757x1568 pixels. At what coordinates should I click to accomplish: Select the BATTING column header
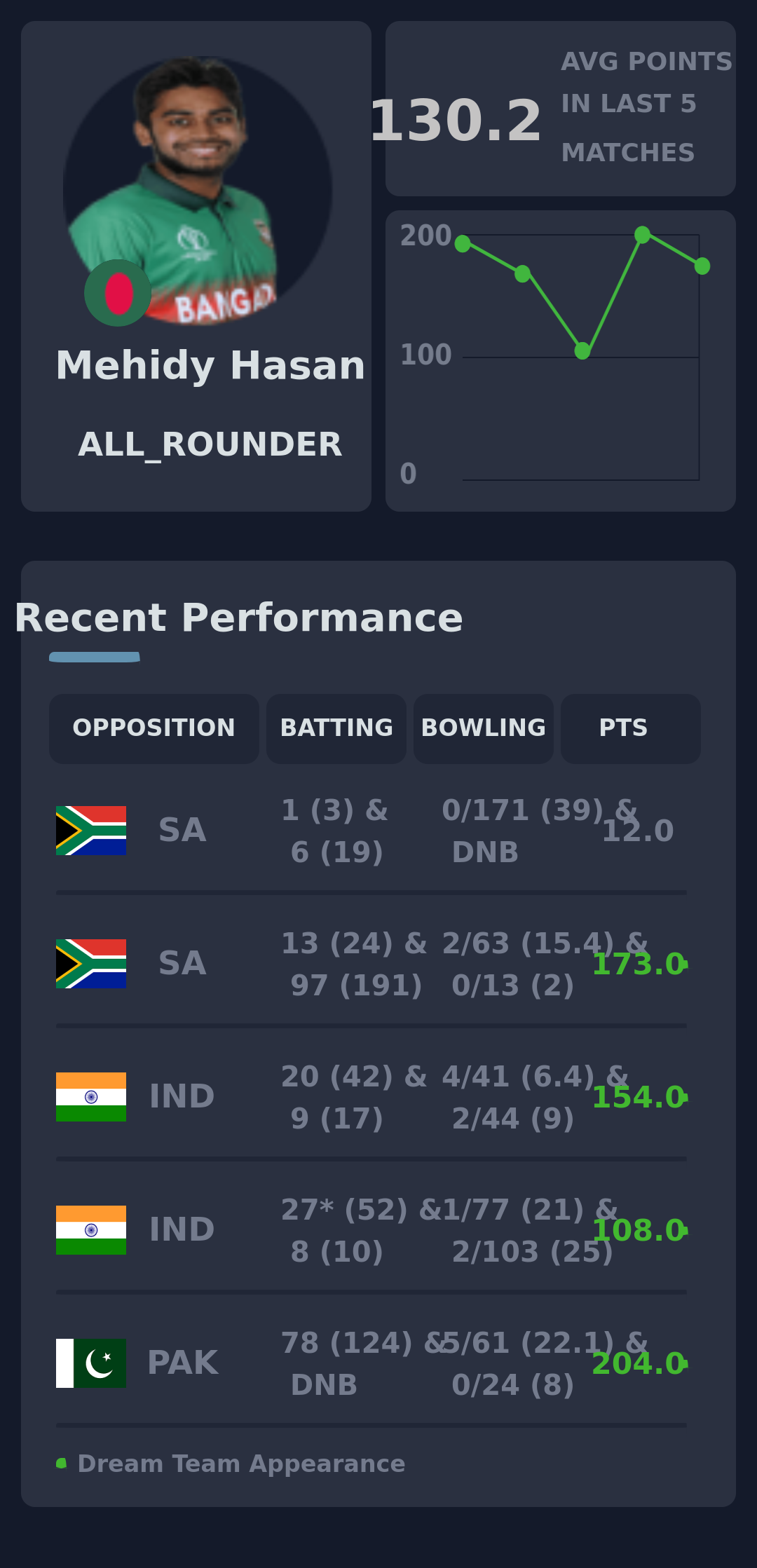click(x=336, y=728)
